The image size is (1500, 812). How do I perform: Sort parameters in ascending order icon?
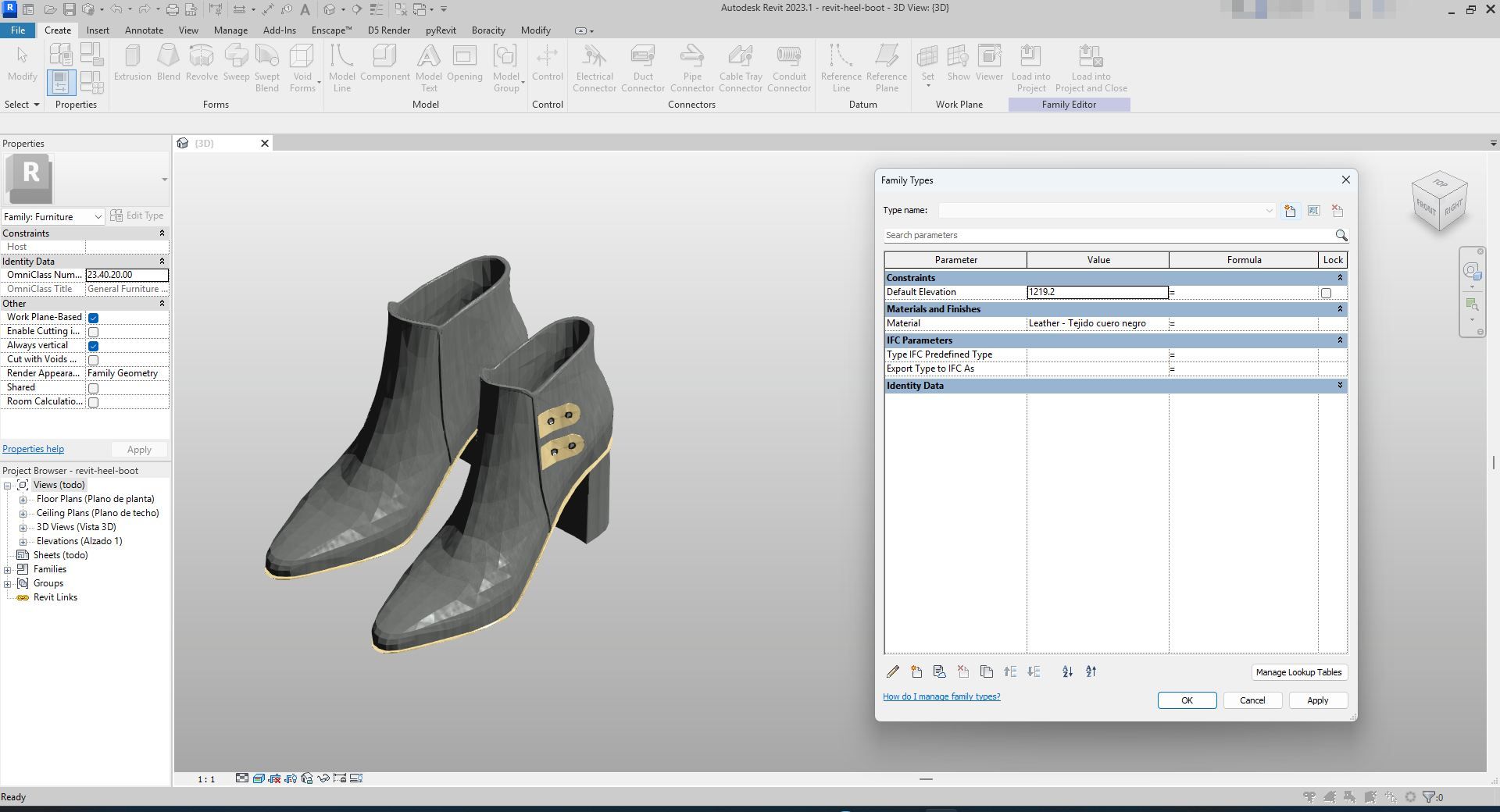tap(1067, 671)
